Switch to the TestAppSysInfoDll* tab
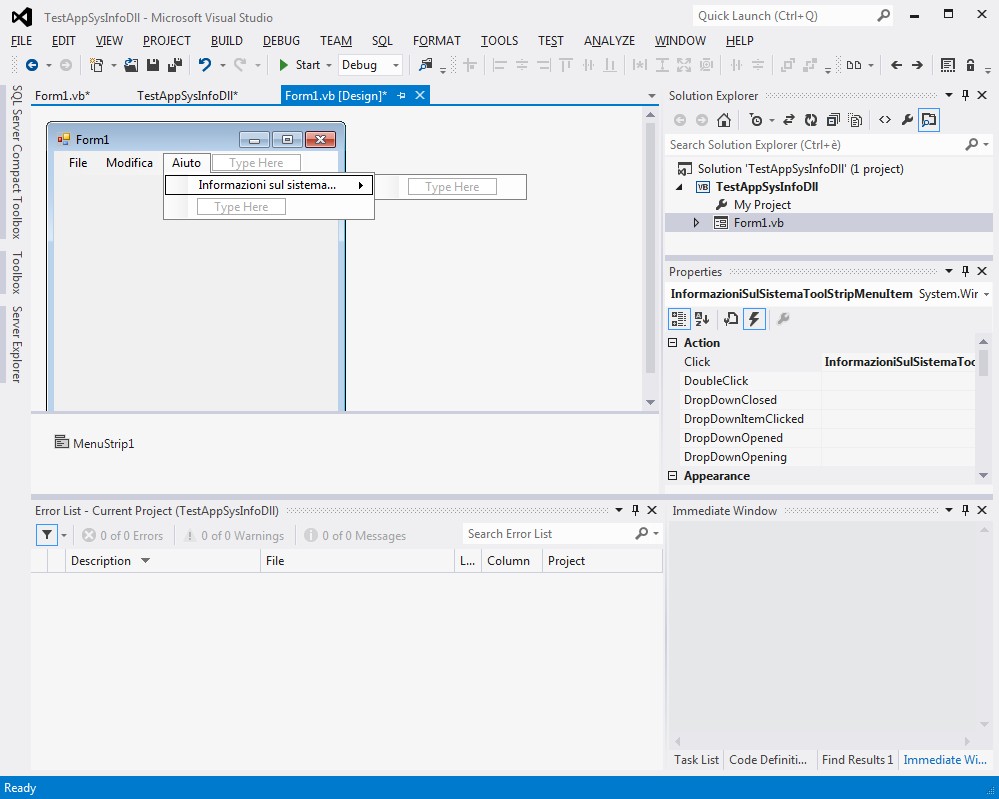Image resolution: width=999 pixels, height=799 pixels. (x=187, y=96)
